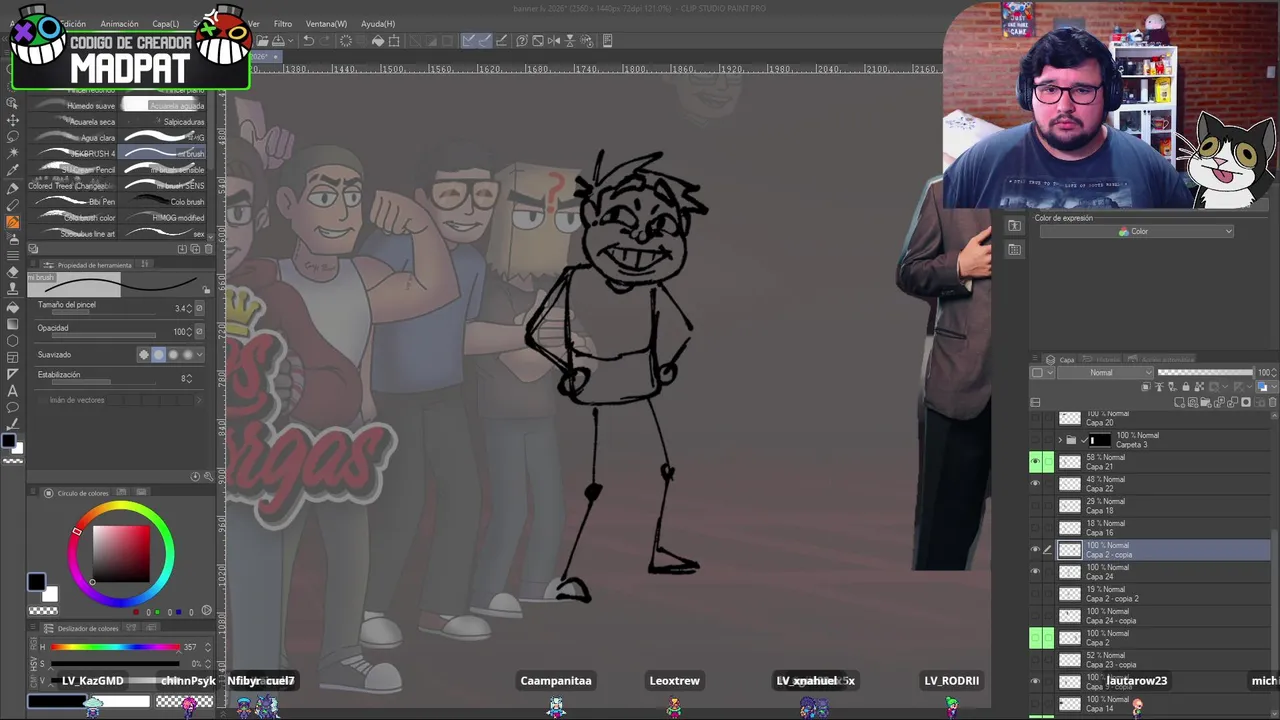
Task: Show the Capa 2 - copia 2 layer
Action: point(1036,593)
